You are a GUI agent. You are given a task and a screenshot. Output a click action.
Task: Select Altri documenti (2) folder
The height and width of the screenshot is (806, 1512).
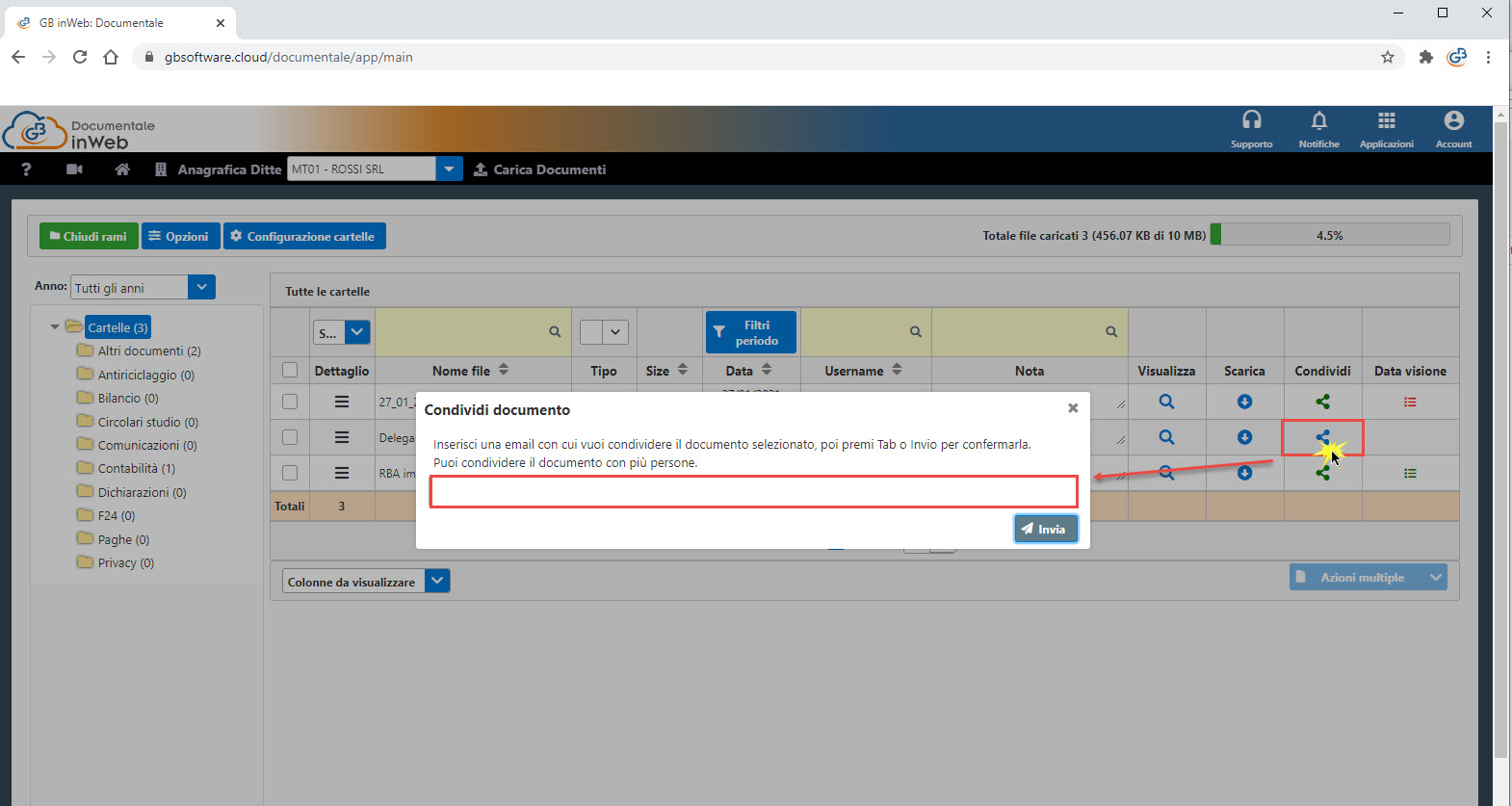(149, 351)
